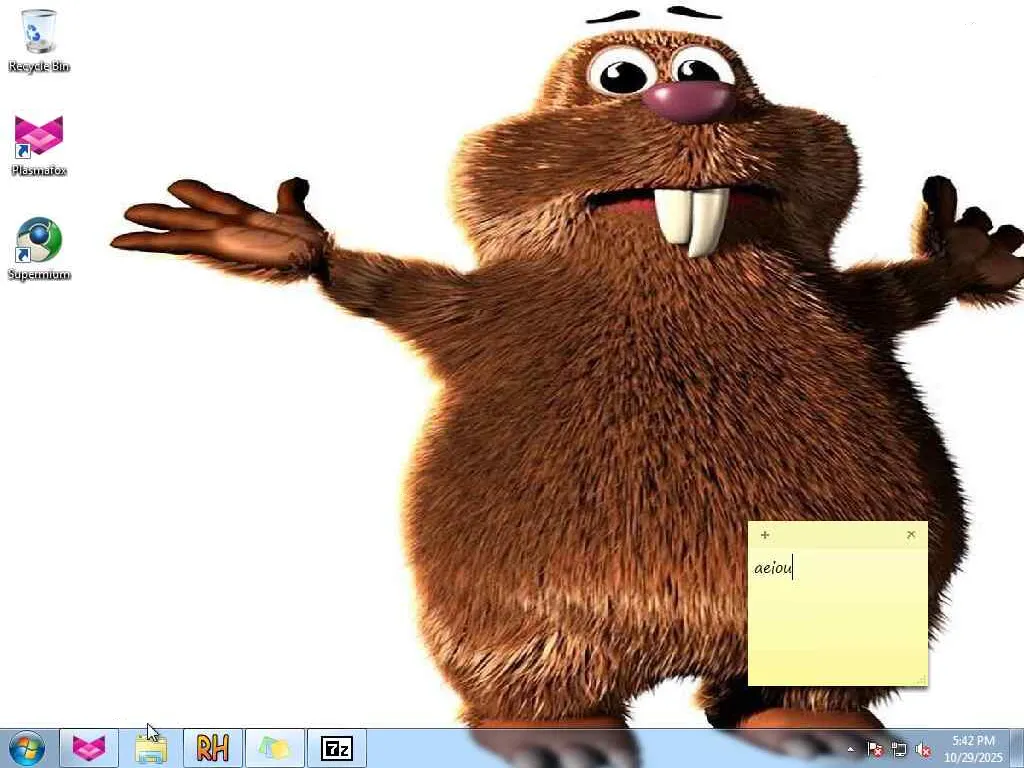The image size is (1024, 768).
Task: Add a new sticky note with plus
Action: point(765,535)
